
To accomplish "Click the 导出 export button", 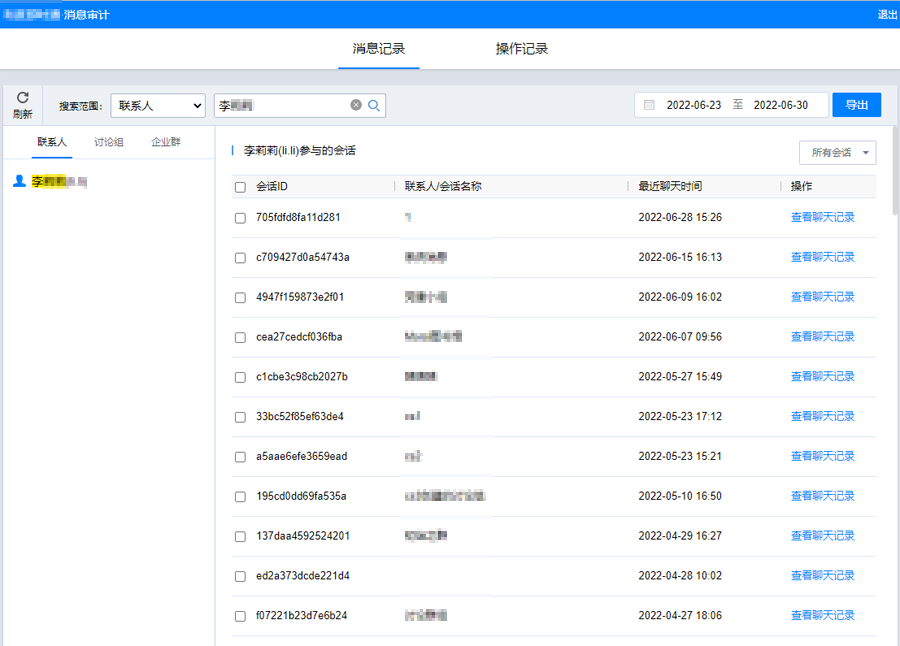I will pyautogui.click(x=855, y=104).
